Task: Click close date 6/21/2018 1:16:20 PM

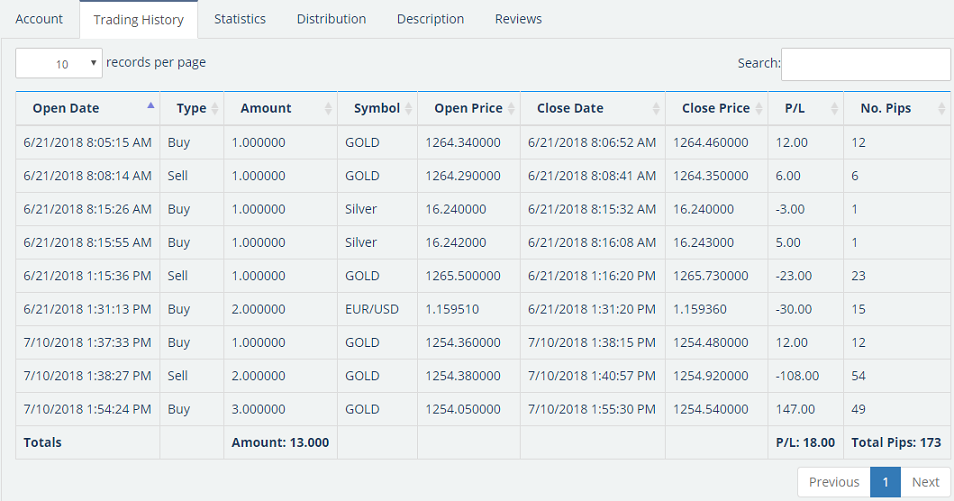Action: [x=593, y=276]
